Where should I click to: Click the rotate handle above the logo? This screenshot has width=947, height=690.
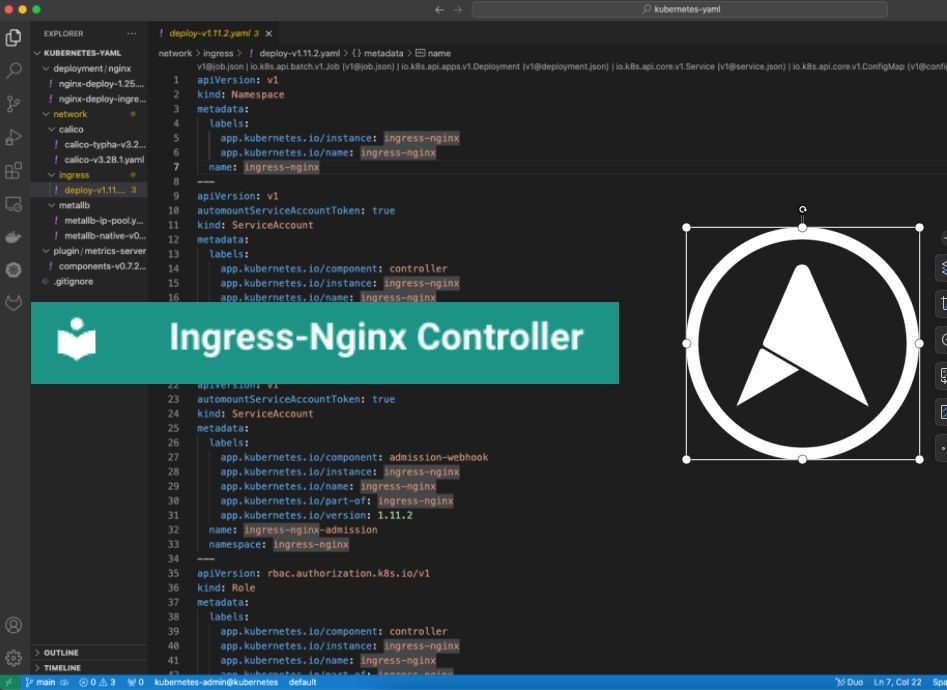803,210
